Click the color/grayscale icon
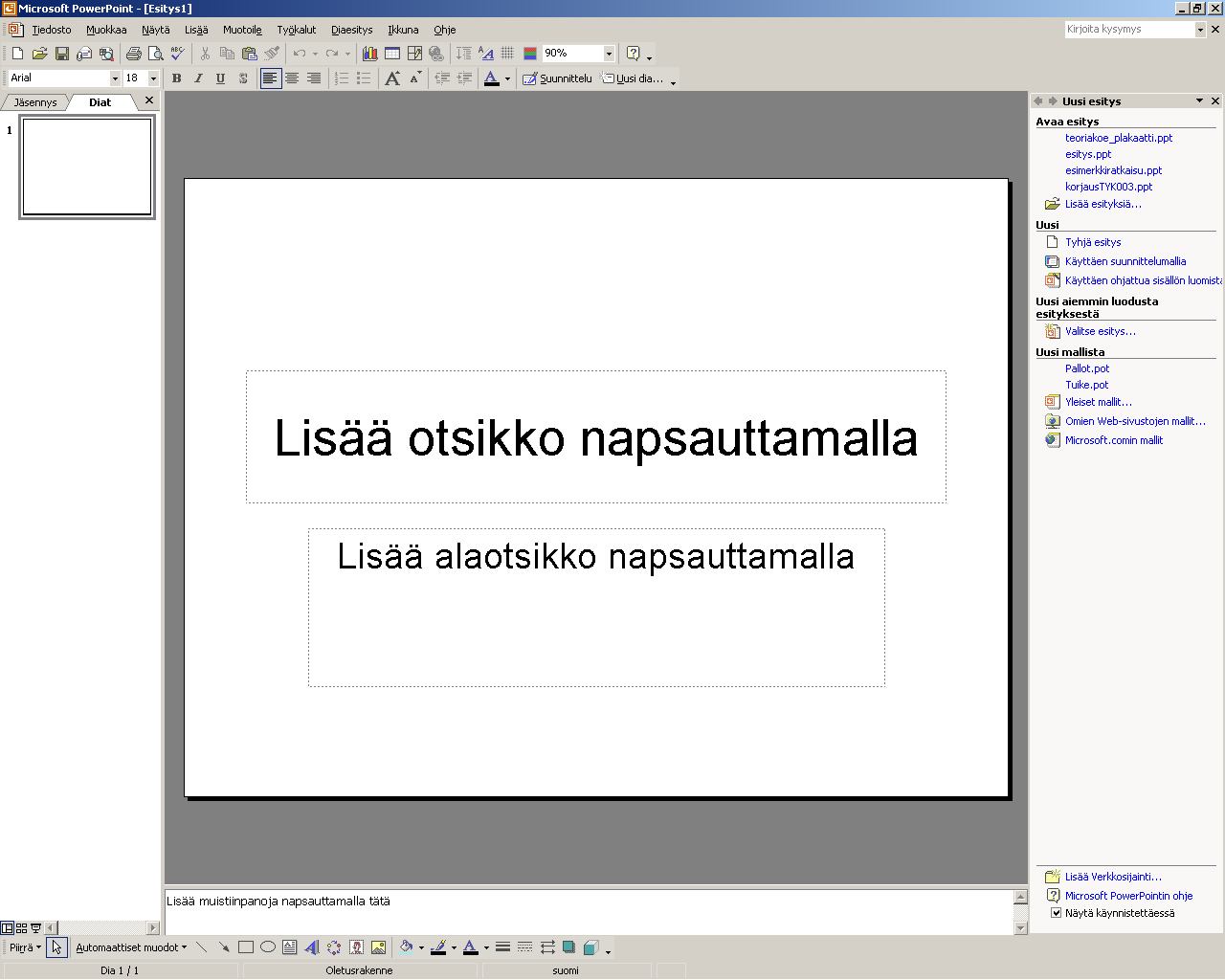This screenshot has height=980, width=1225. (x=530, y=54)
